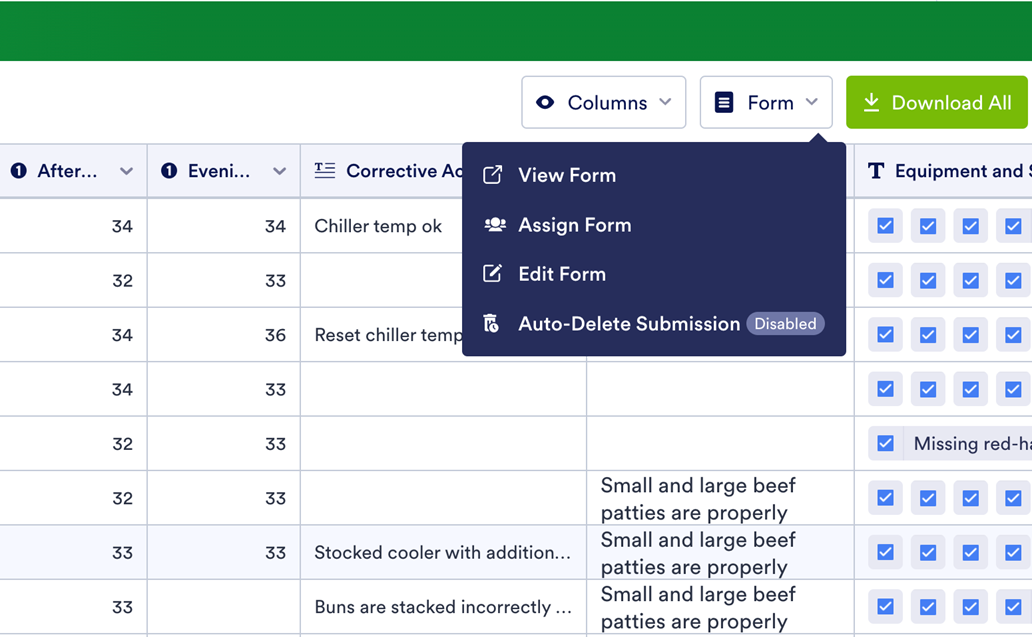Choose Assign Form from the menu

click(574, 225)
